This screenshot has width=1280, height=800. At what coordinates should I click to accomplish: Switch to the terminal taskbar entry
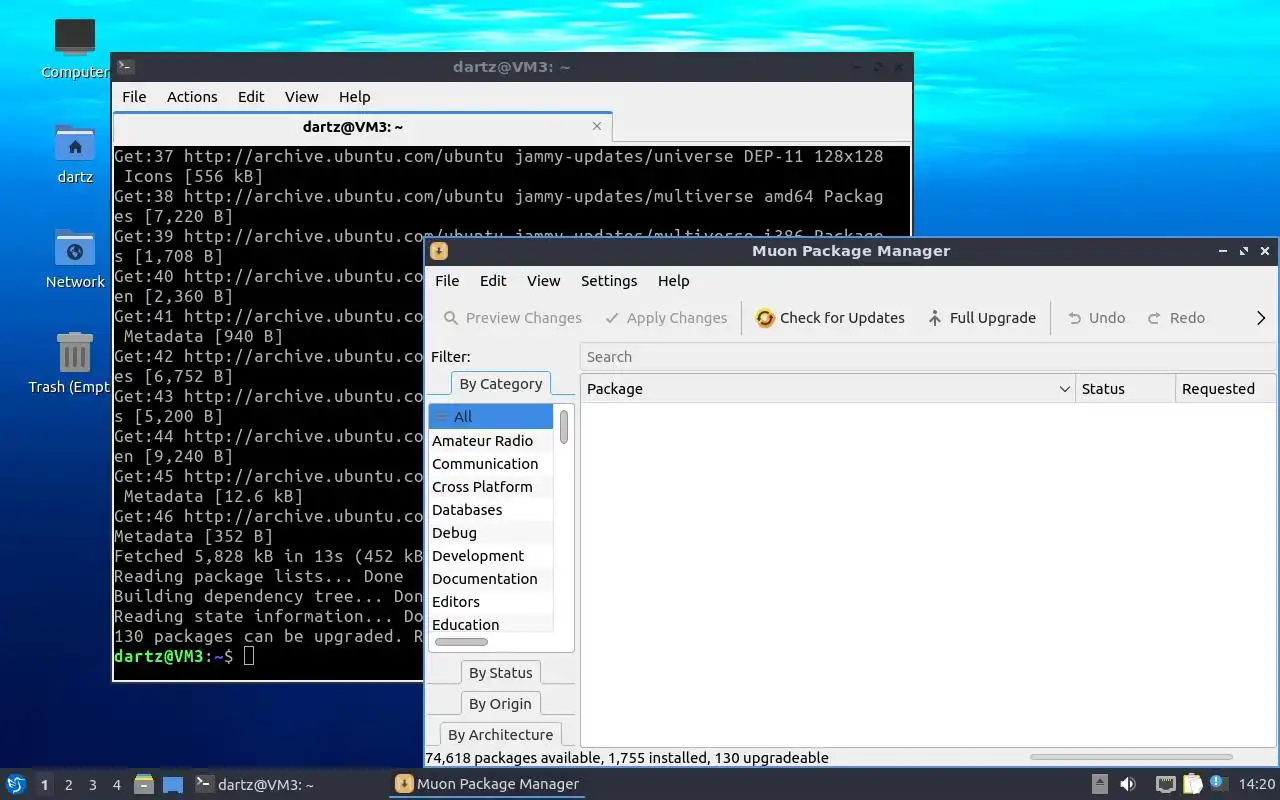coord(254,784)
